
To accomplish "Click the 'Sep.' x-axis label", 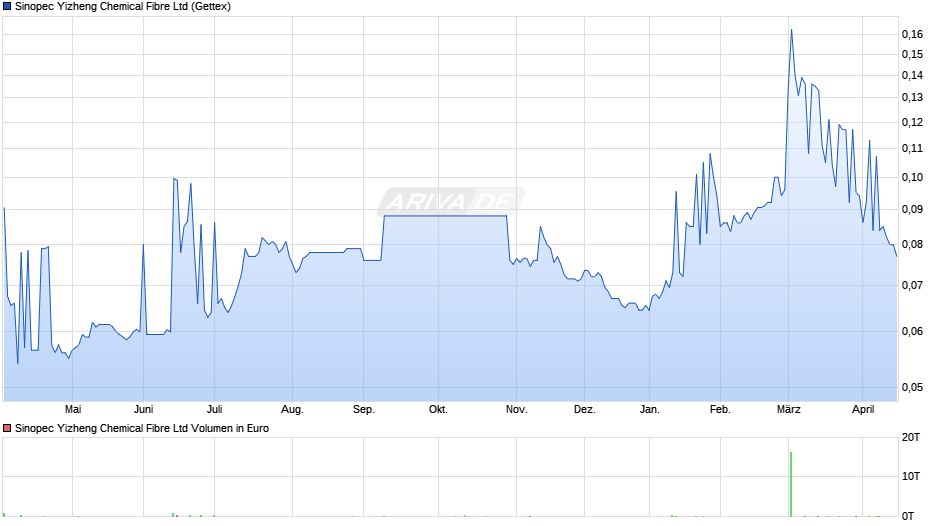I will tap(364, 410).
